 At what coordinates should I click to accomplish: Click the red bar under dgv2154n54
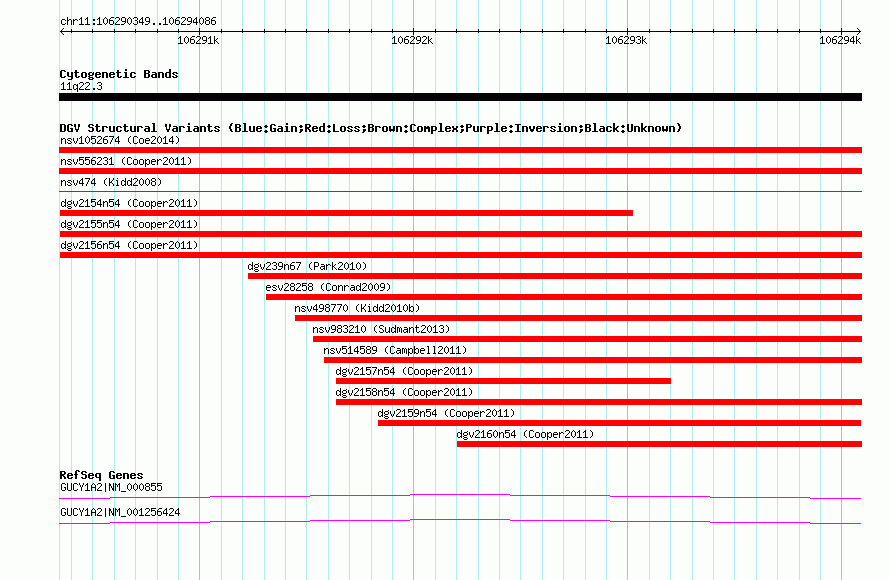[x=346, y=213]
